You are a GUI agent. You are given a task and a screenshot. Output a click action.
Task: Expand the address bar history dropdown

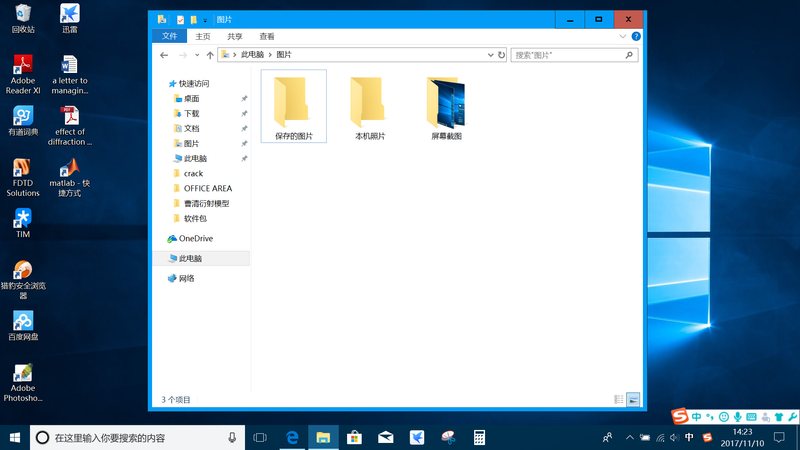point(489,55)
